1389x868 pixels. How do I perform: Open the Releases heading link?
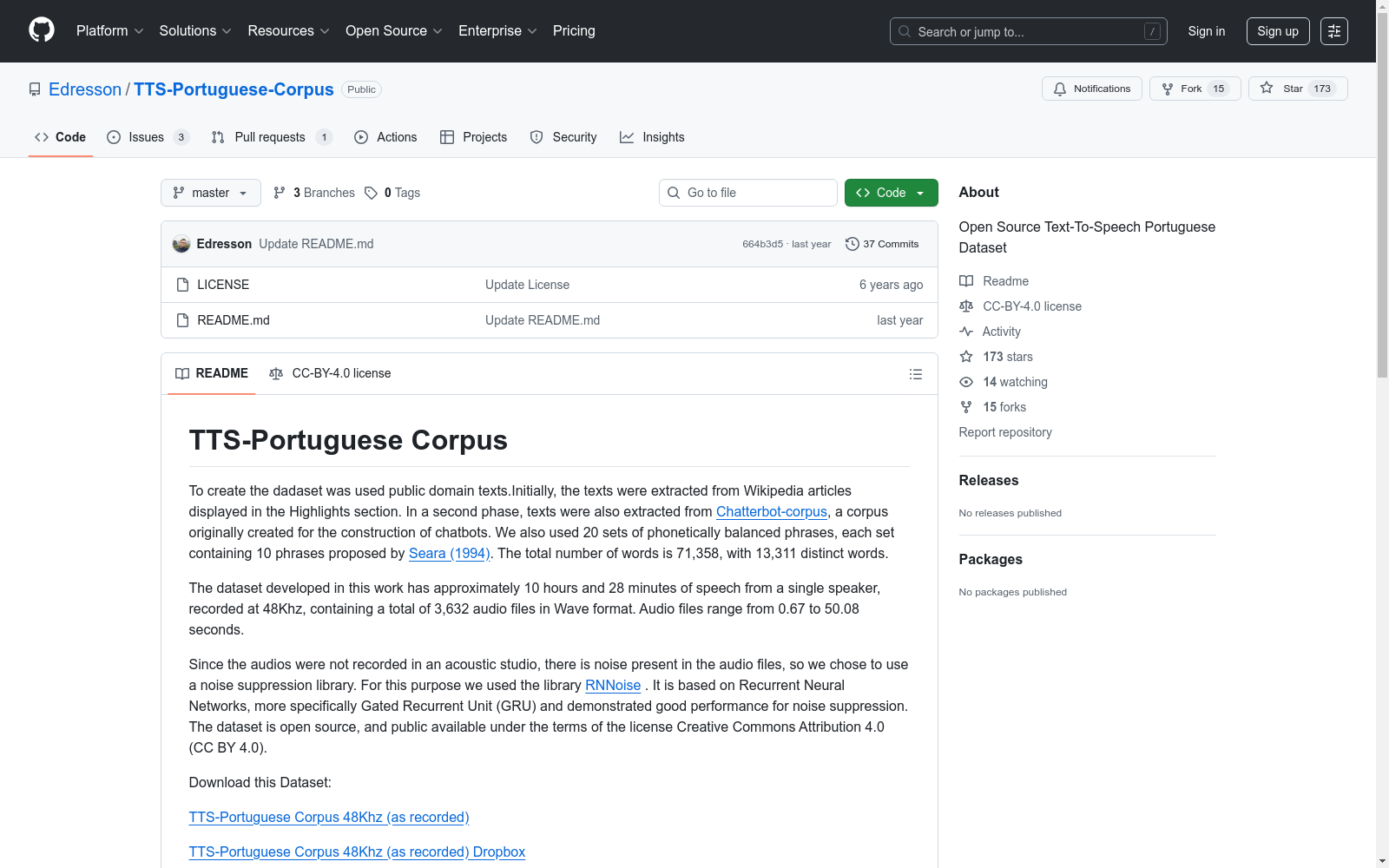[989, 480]
